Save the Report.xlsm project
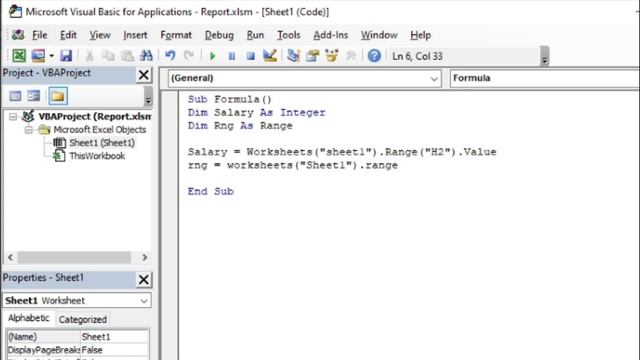640x360 pixels. click(66, 56)
